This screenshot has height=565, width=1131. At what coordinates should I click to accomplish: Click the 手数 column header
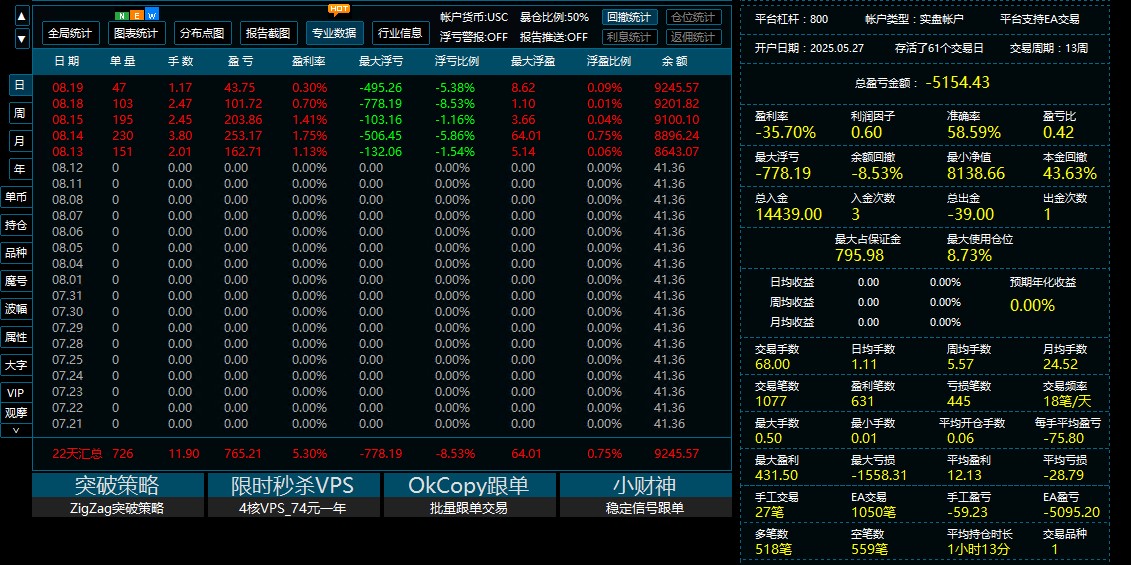click(180, 61)
